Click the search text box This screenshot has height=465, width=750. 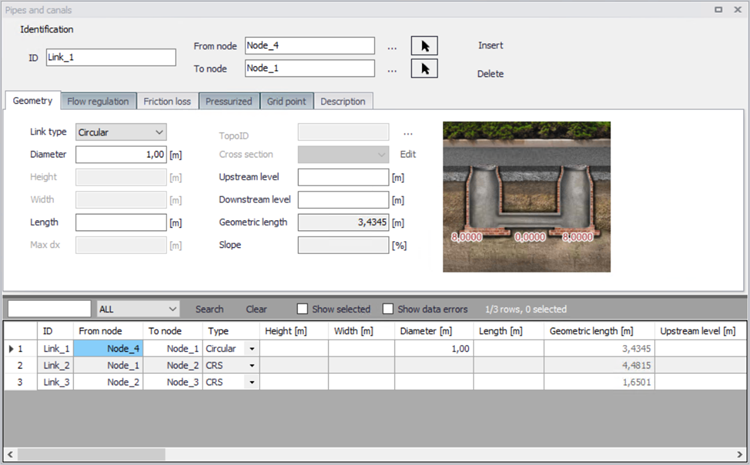(x=49, y=309)
